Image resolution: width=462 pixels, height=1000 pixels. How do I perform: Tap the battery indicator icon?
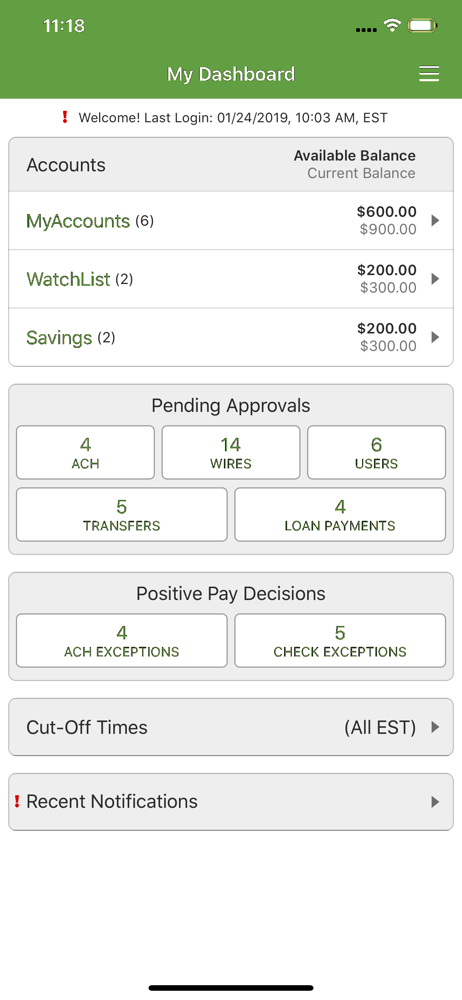click(422, 26)
